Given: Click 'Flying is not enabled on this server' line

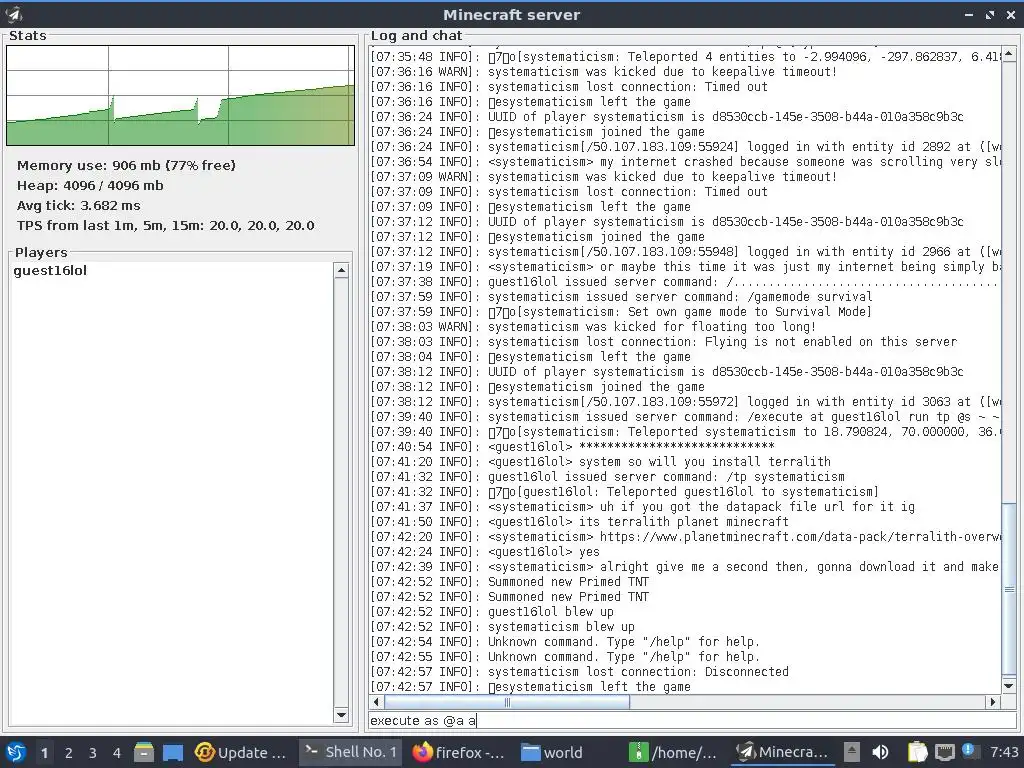Looking at the screenshot, I should (664, 342).
